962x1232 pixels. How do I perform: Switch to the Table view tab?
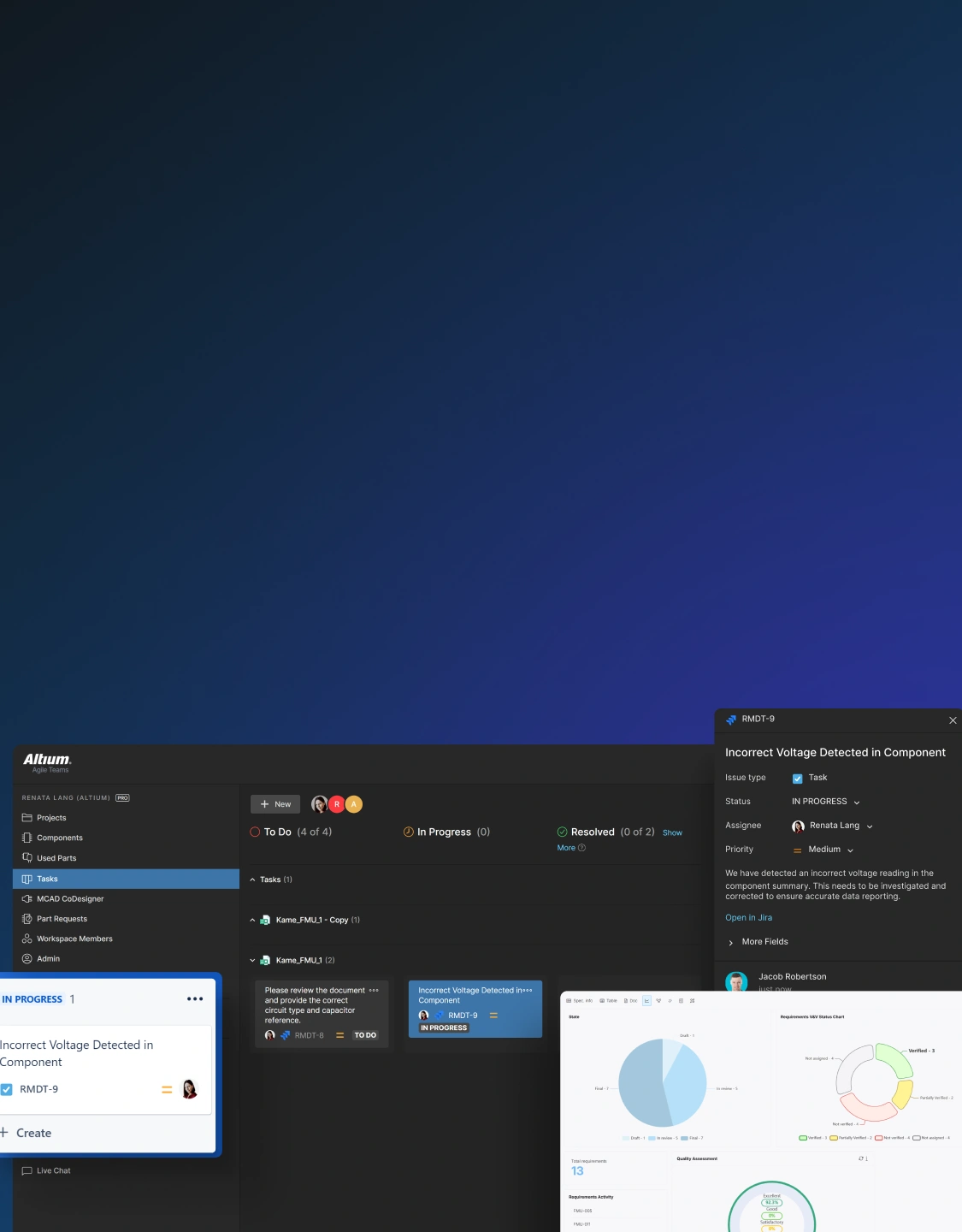tap(608, 1000)
